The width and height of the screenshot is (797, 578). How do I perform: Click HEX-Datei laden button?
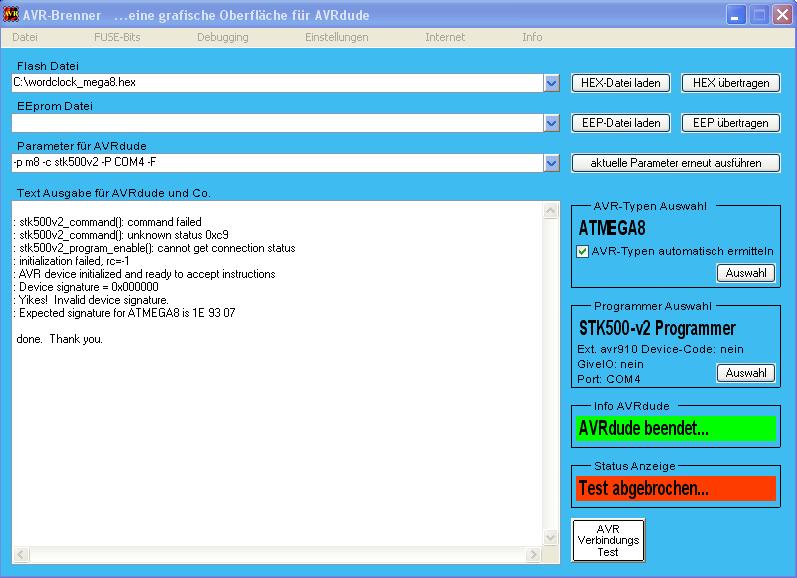pyautogui.click(x=621, y=83)
